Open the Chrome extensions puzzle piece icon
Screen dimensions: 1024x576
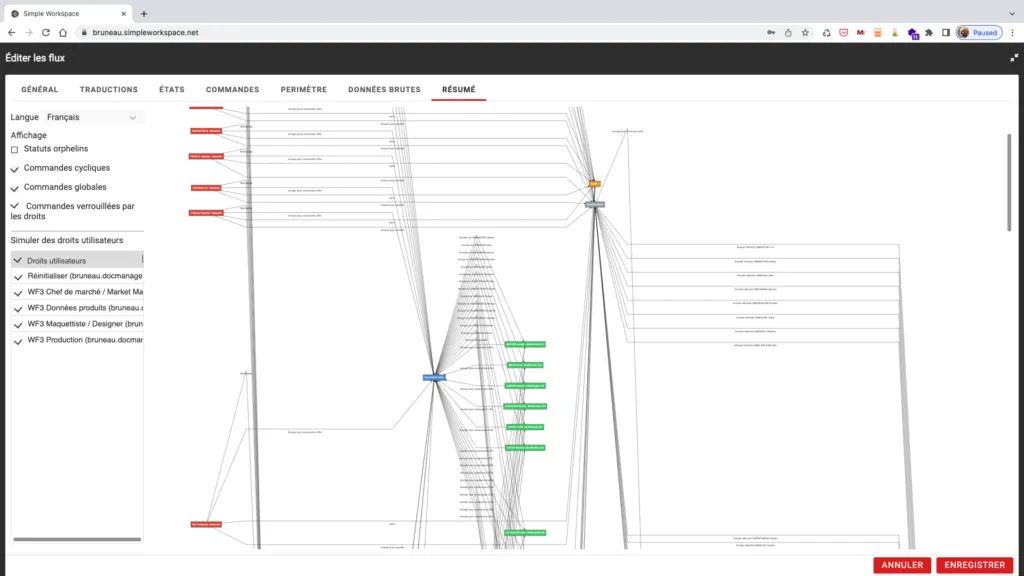[930, 31]
